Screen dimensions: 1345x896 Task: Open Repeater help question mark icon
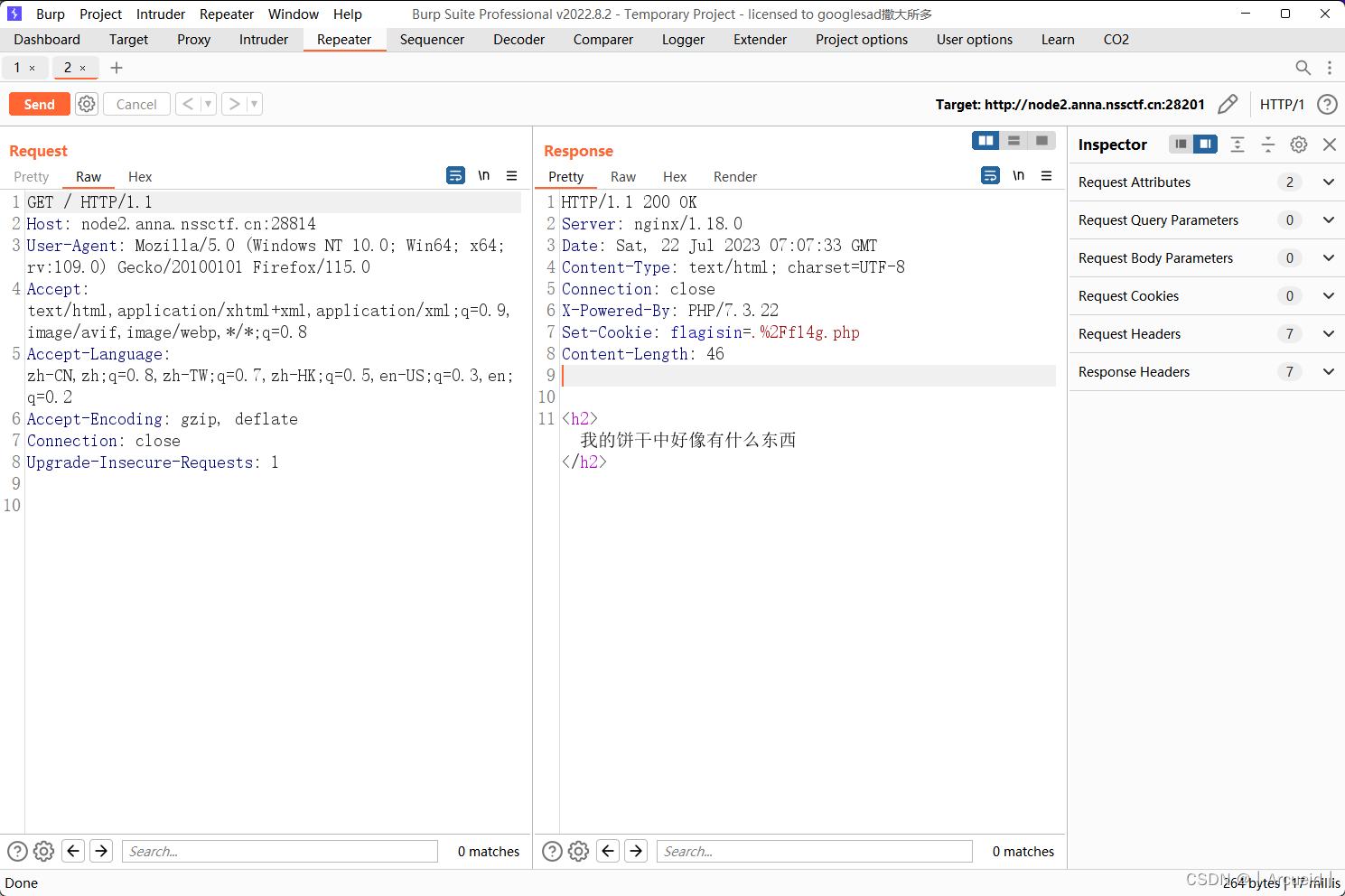pos(1327,105)
